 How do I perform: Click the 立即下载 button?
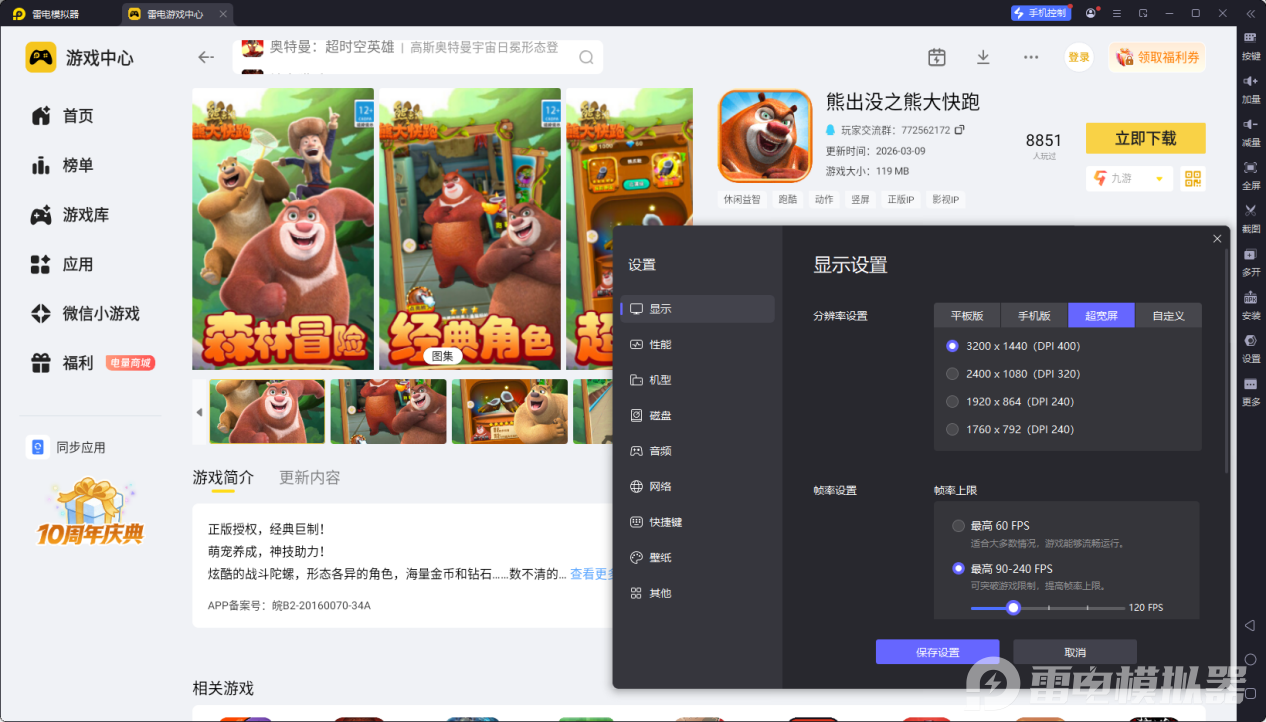coord(1145,138)
